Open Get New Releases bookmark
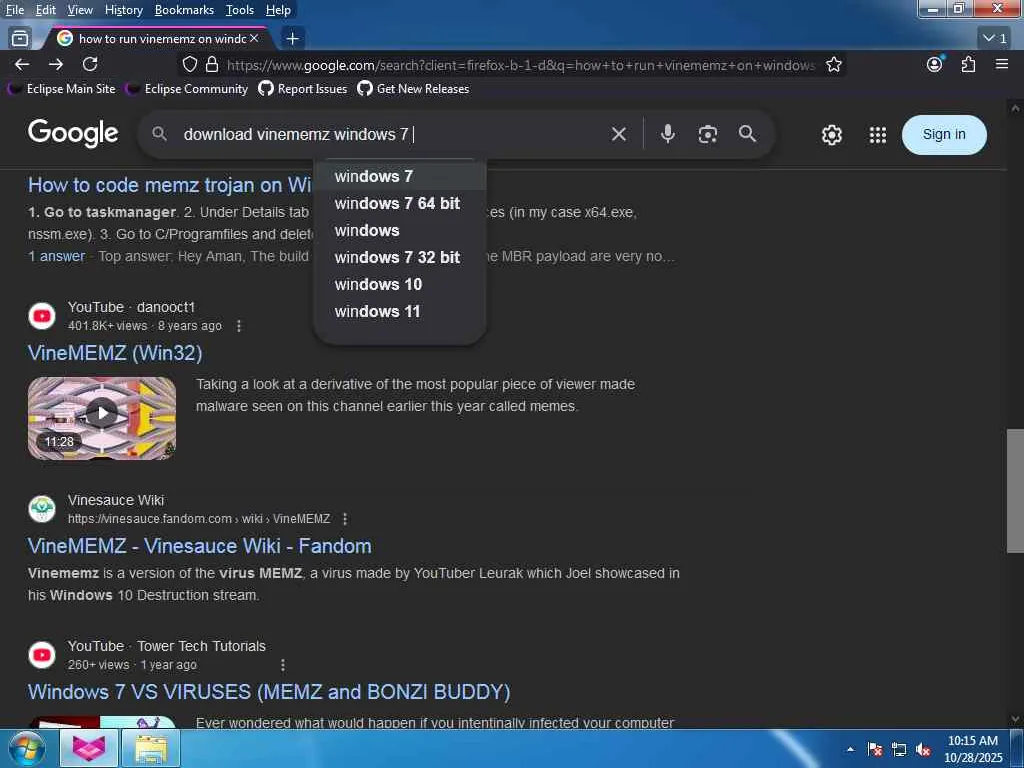Viewport: 1024px width, 768px height. (413, 89)
